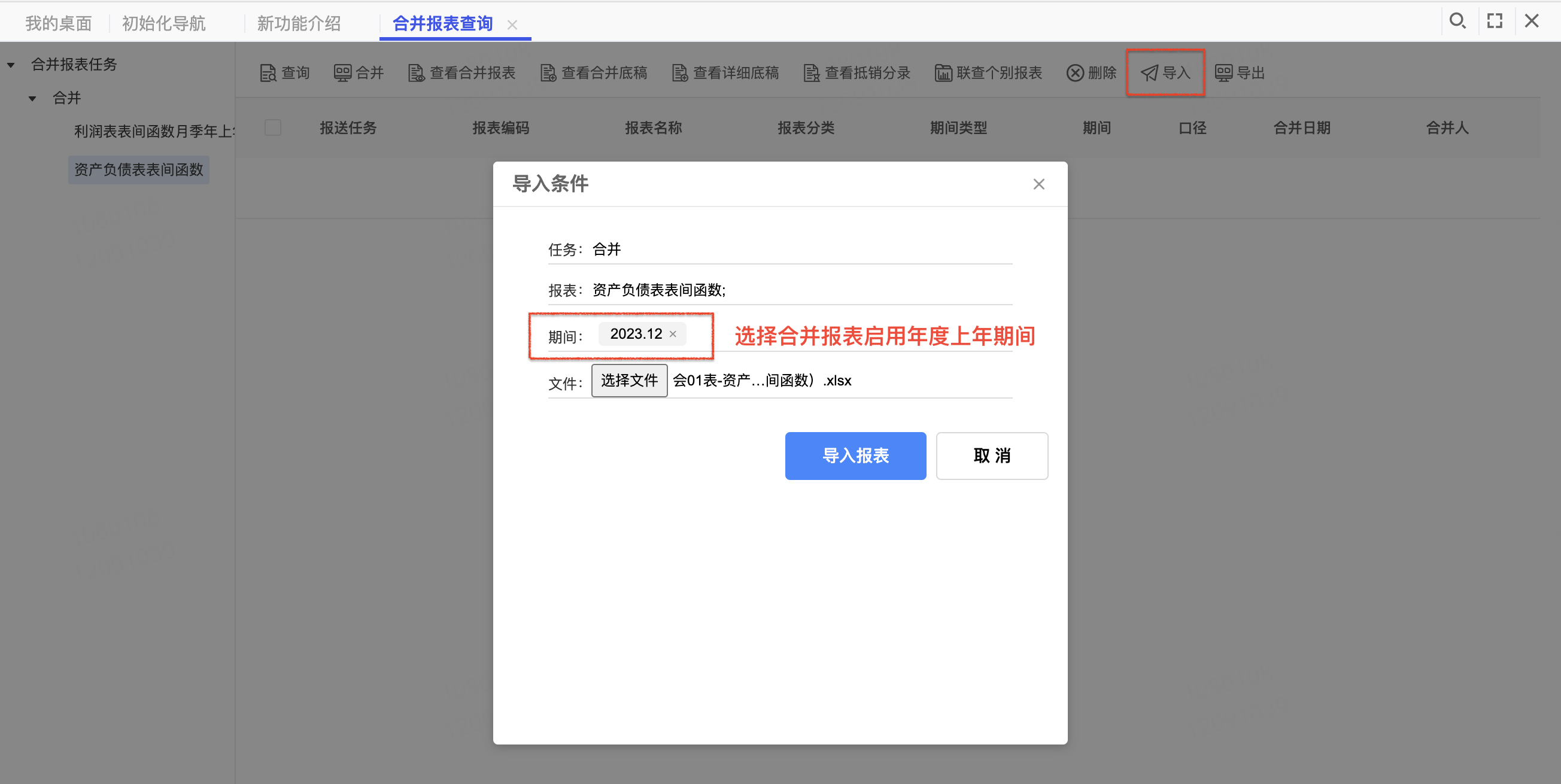1561x784 pixels.
Task: Open 查看详细底稿 from toolbar
Action: click(x=725, y=73)
